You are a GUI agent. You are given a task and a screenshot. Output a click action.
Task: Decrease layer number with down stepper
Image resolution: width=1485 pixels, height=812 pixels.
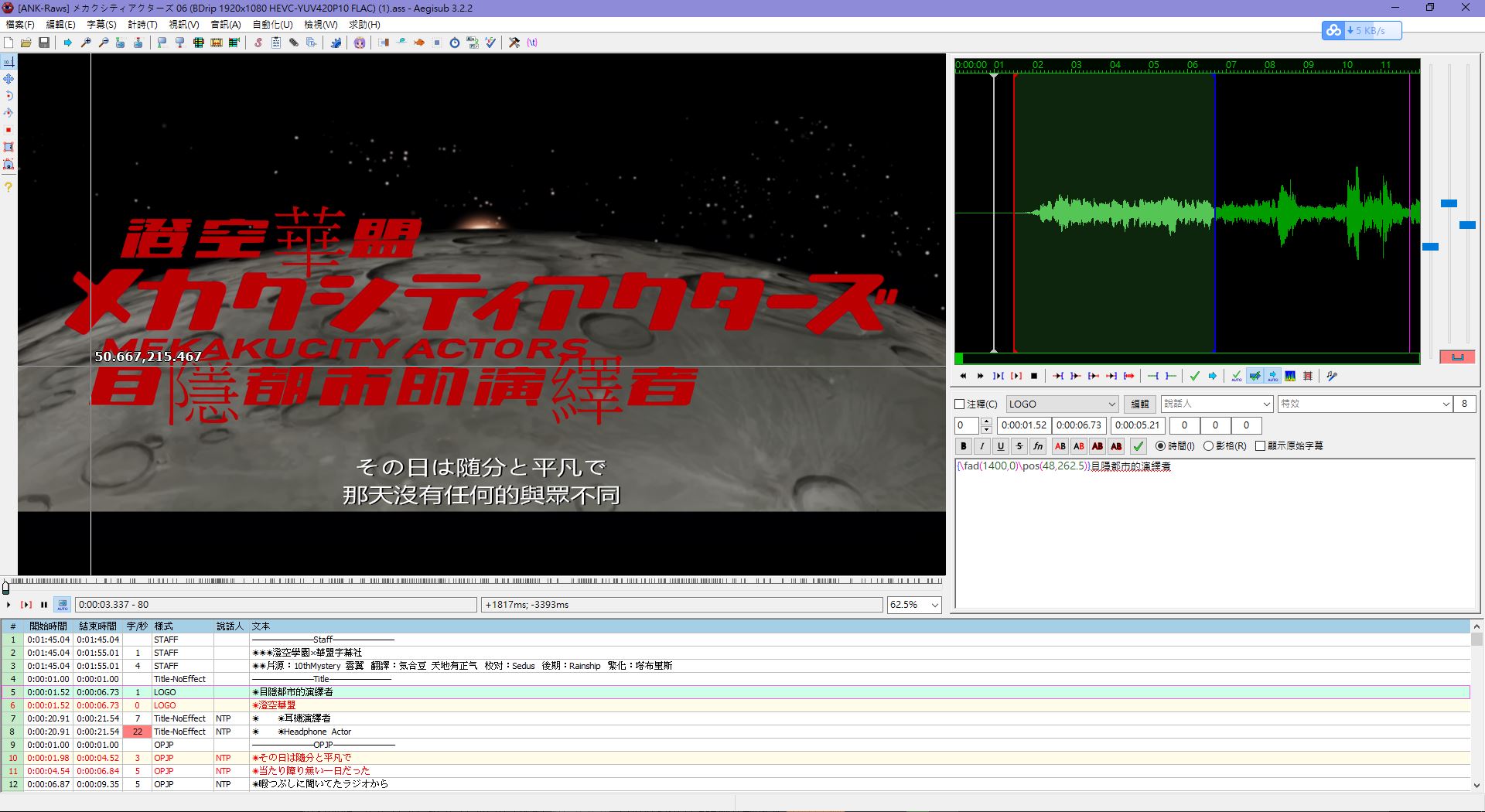coord(986,429)
